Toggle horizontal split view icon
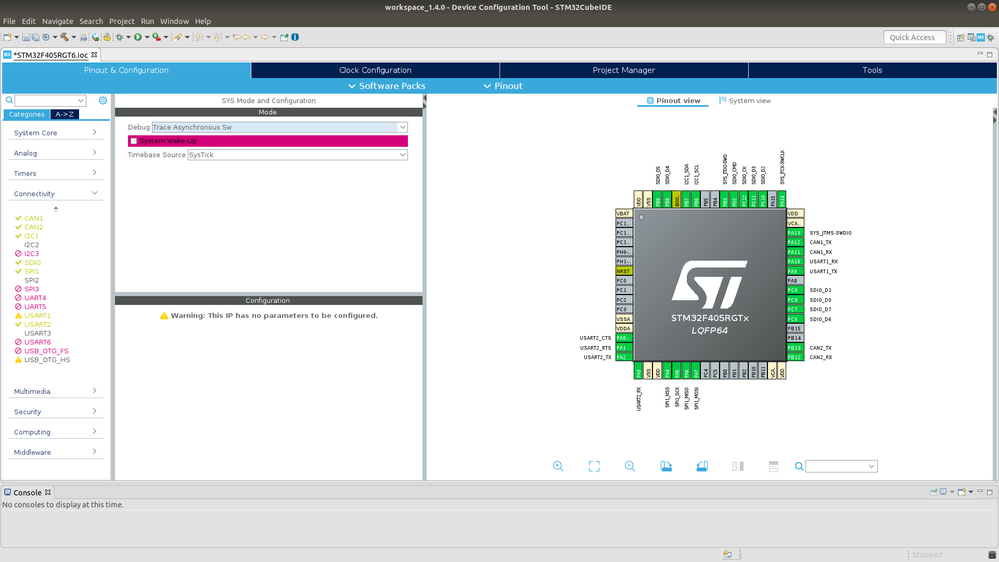The height and width of the screenshot is (562, 999). [x=773, y=466]
